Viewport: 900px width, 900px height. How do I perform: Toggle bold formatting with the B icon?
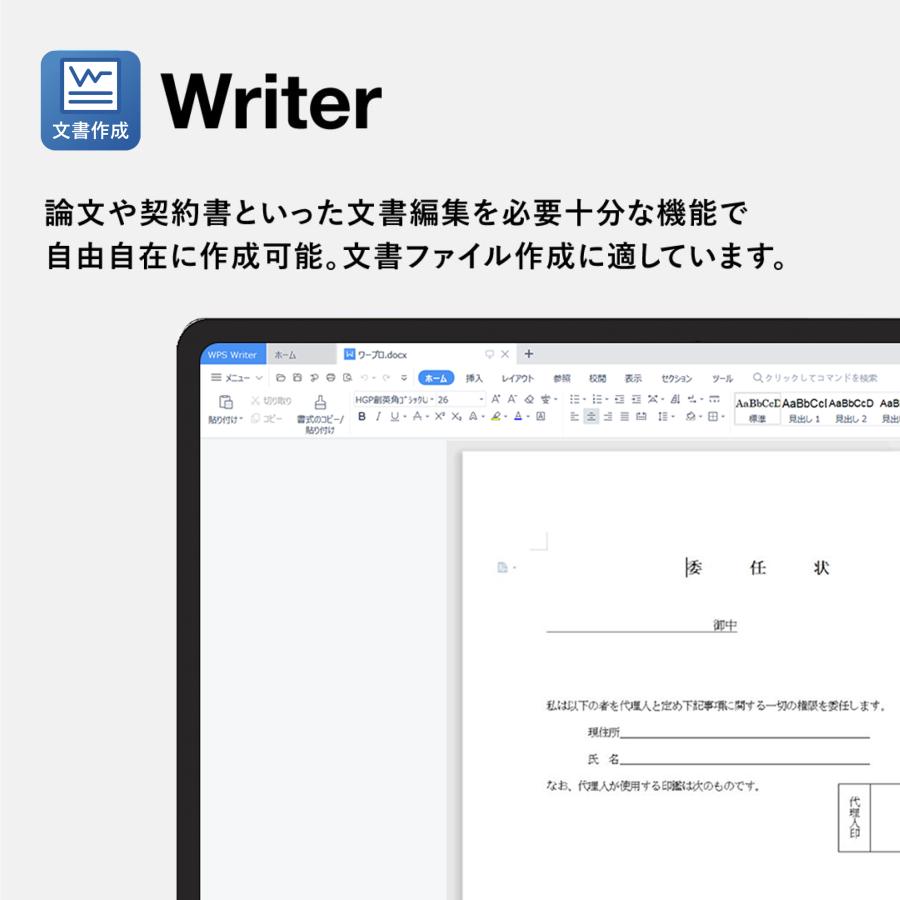tap(362, 417)
